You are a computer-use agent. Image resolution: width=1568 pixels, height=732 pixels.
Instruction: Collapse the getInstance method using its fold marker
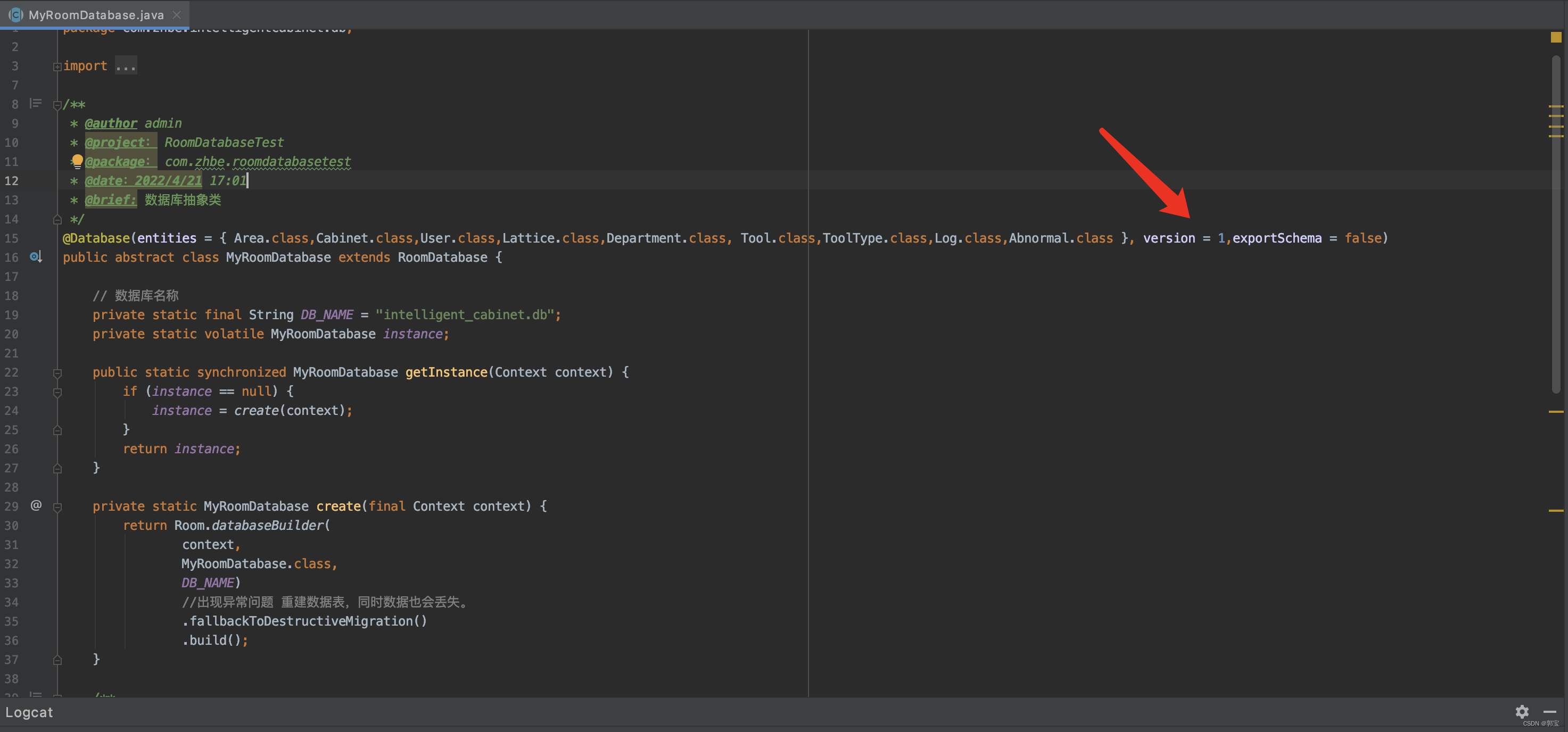(57, 373)
